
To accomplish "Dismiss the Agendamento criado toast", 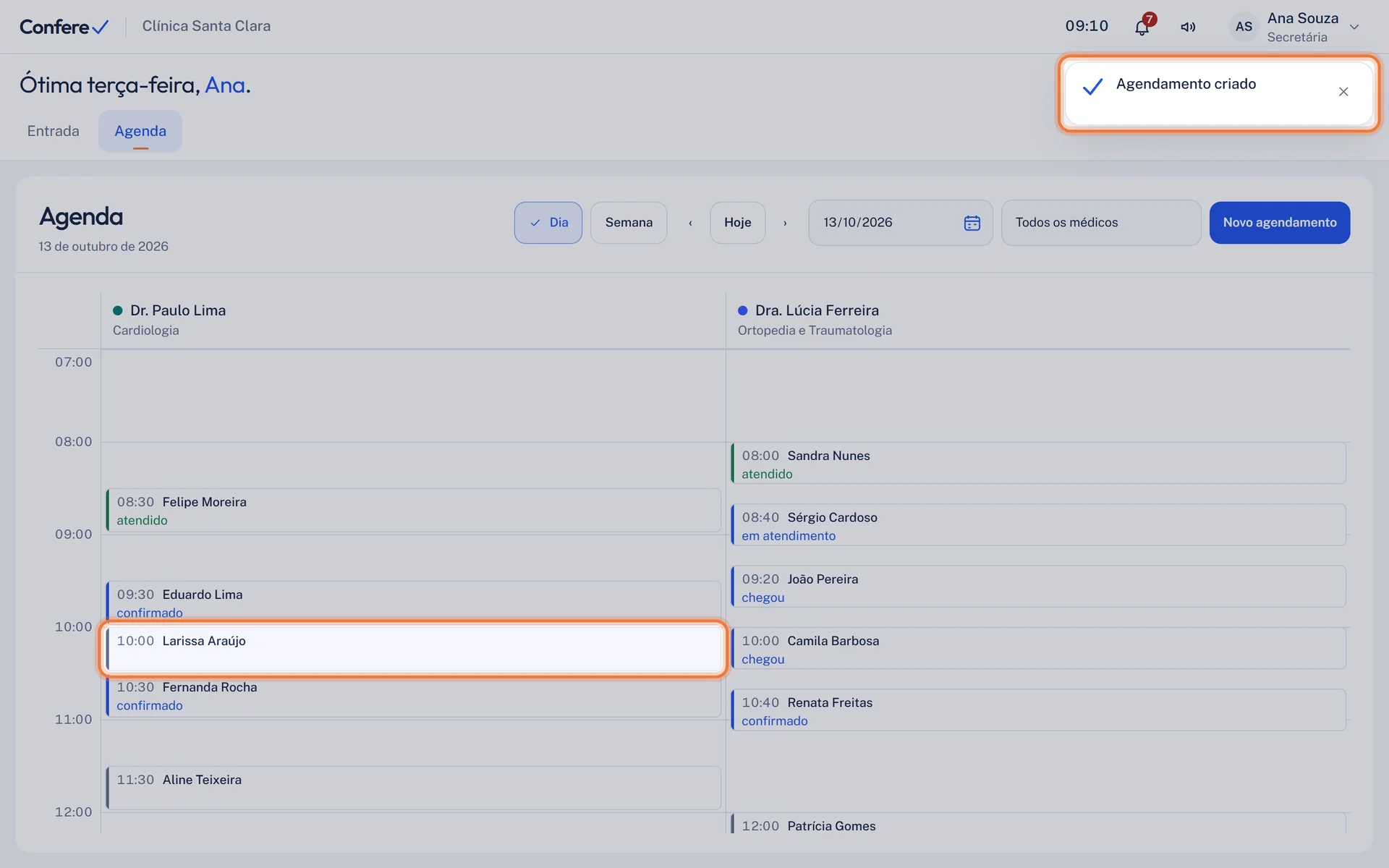I will [x=1343, y=92].
